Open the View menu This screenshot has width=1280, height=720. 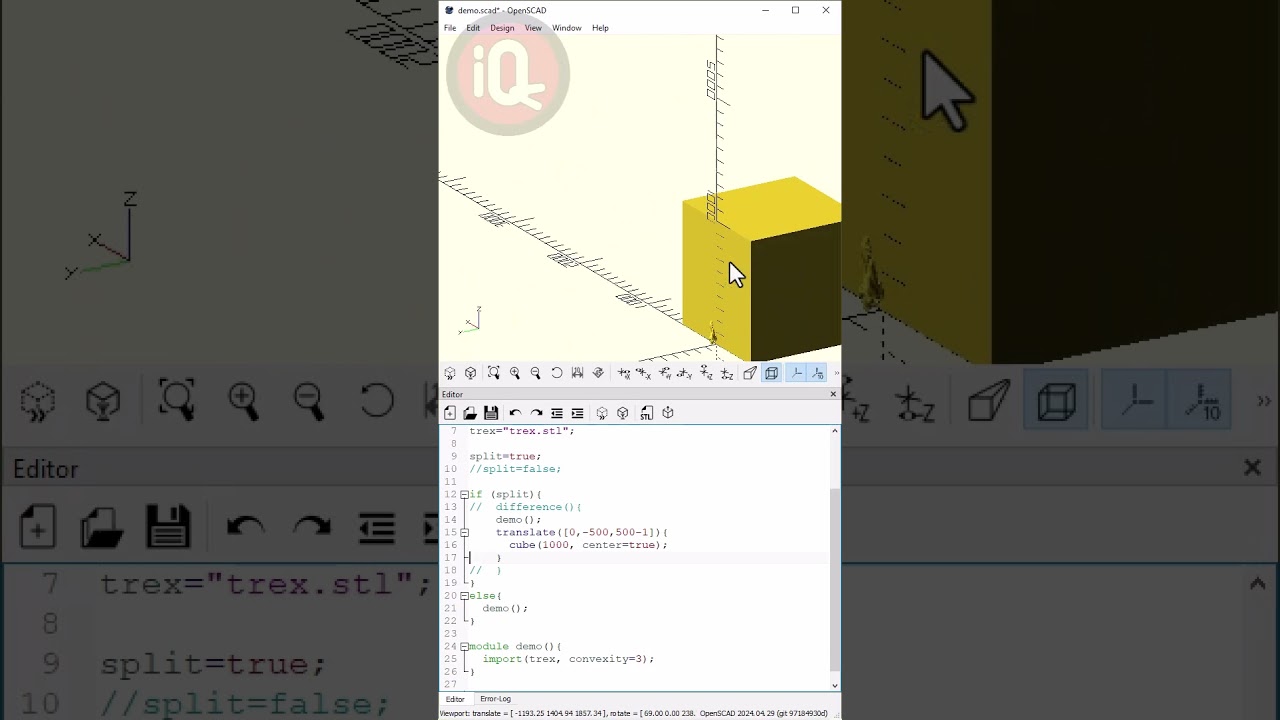[x=533, y=28]
